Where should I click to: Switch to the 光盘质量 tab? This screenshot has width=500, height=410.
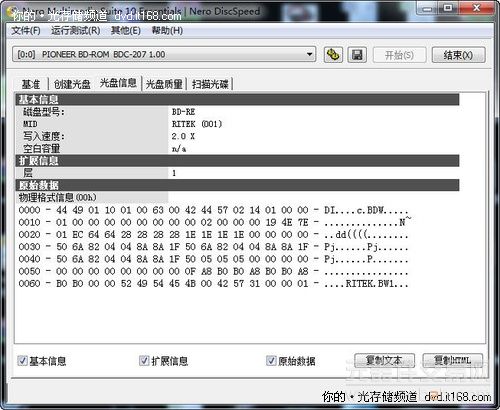coord(164,84)
